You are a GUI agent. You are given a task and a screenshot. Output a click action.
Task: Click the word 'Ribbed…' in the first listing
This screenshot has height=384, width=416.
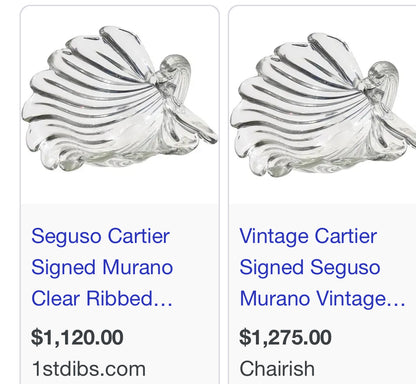pyautogui.click(x=129, y=298)
